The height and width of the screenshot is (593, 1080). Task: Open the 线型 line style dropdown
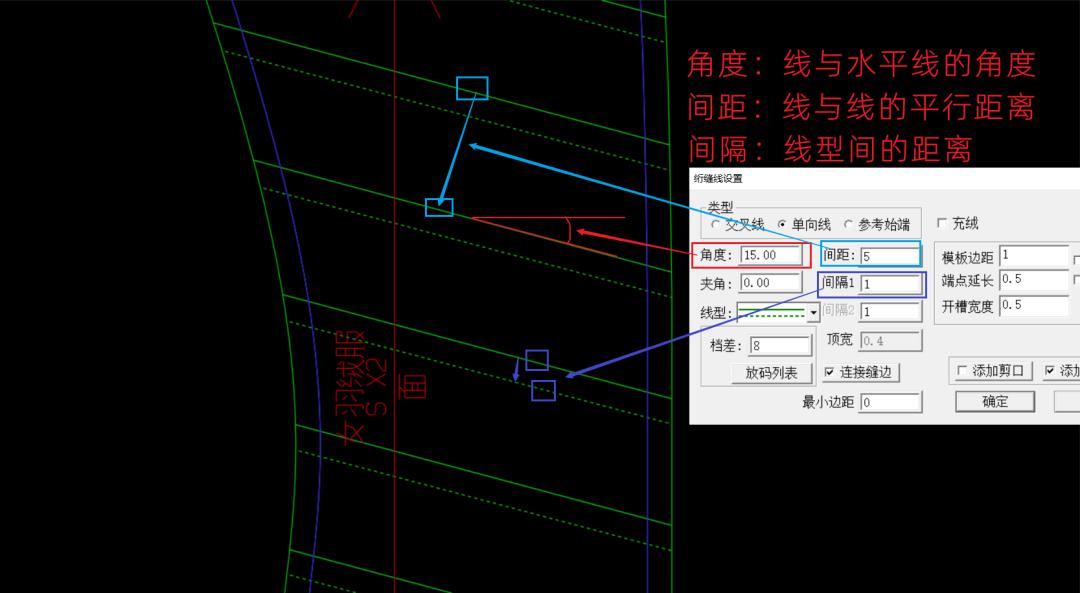click(x=814, y=311)
